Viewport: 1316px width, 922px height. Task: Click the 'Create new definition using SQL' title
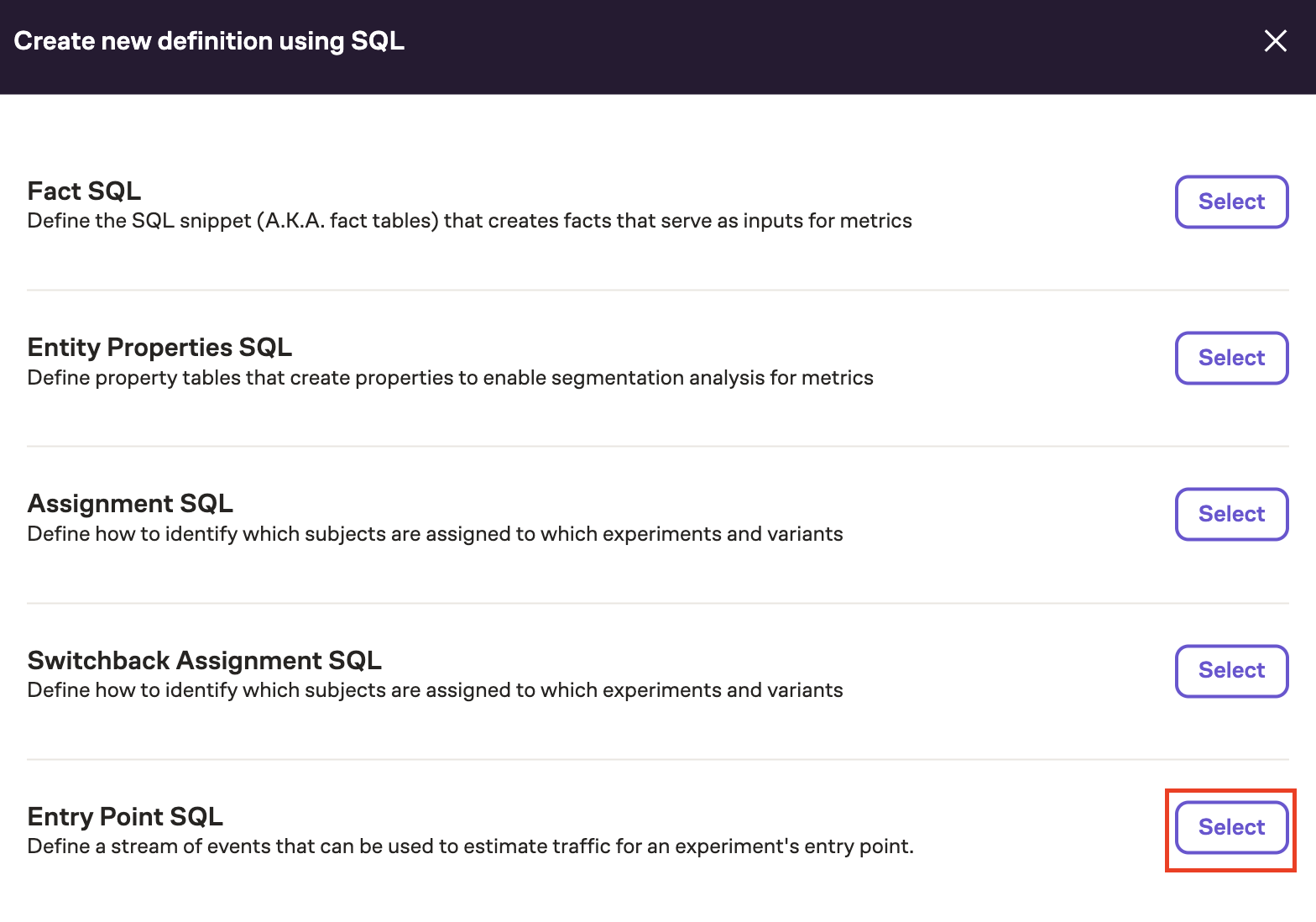tap(209, 41)
